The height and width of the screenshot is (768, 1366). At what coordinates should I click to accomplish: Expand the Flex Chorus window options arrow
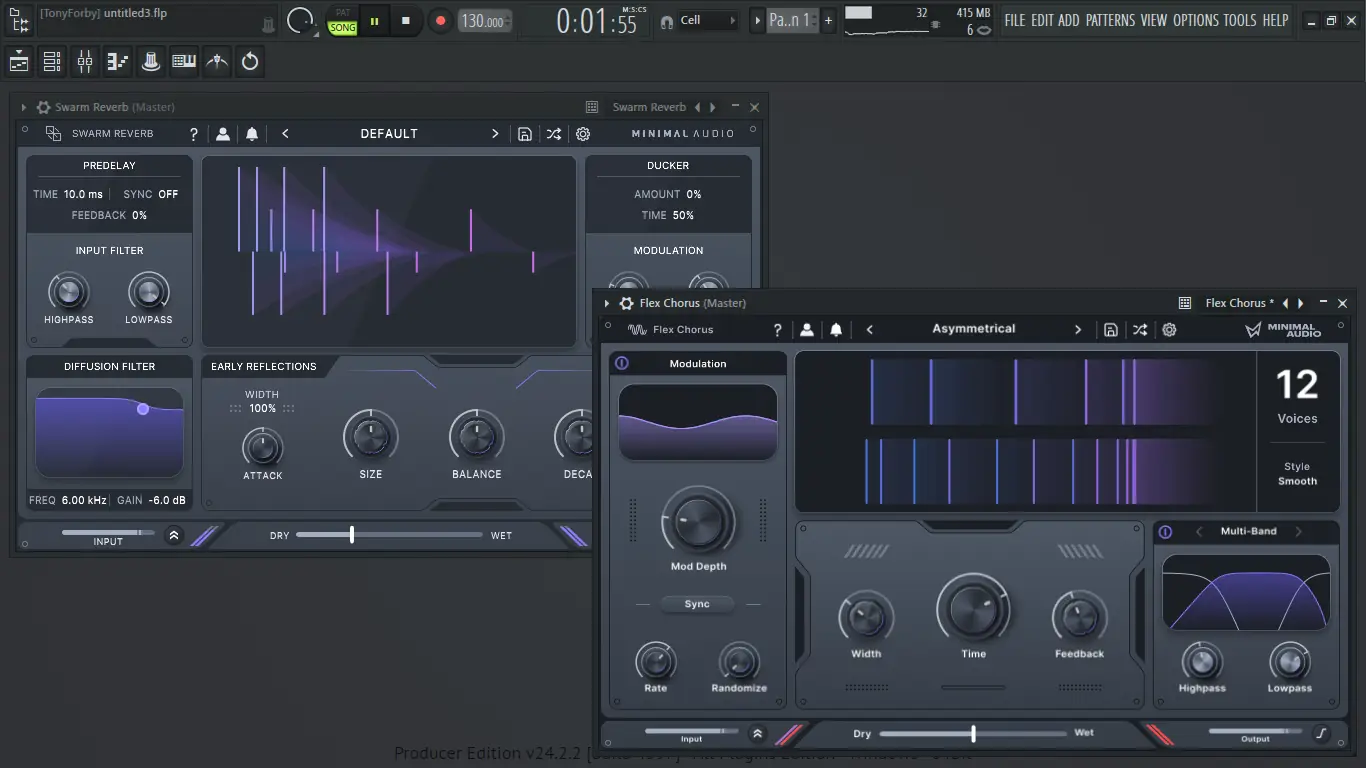[x=607, y=304]
